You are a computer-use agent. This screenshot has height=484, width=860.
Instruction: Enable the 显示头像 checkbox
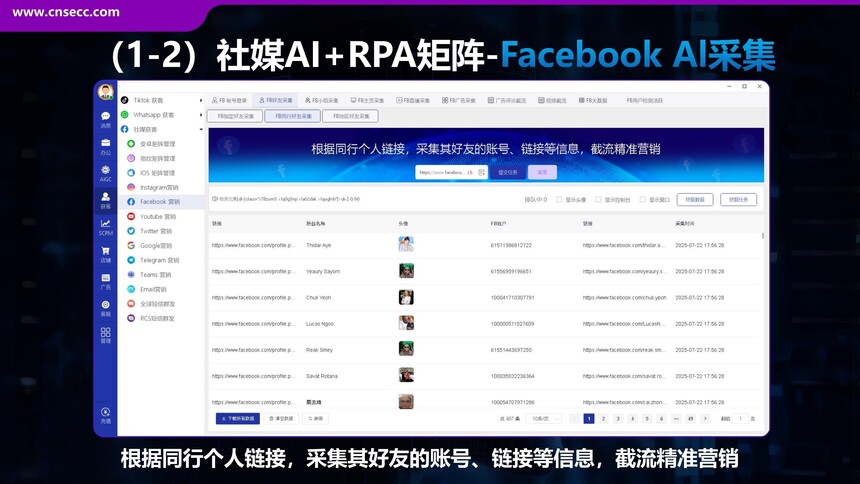[x=559, y=199]
